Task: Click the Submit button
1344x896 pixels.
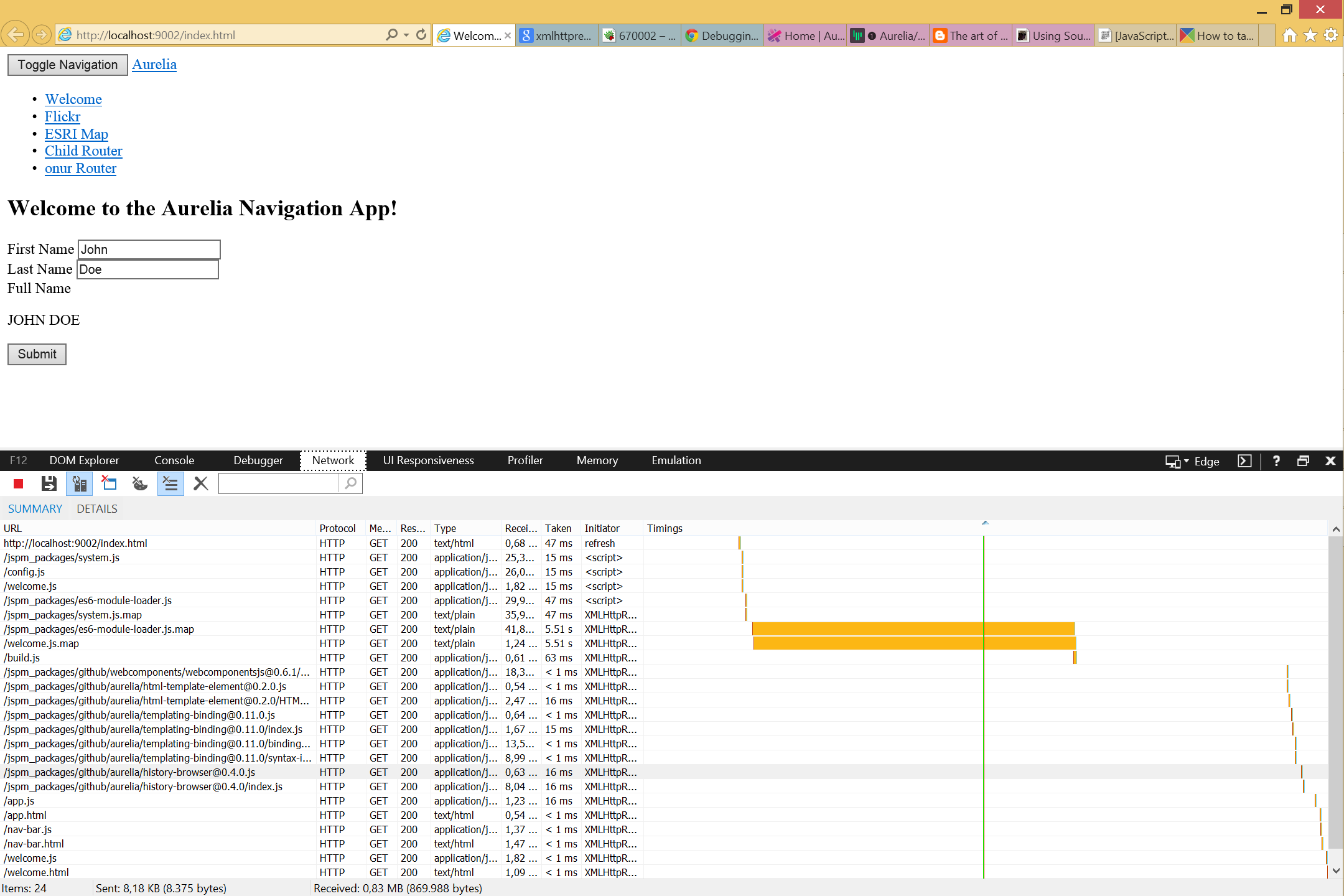Action: pos(37,354)
